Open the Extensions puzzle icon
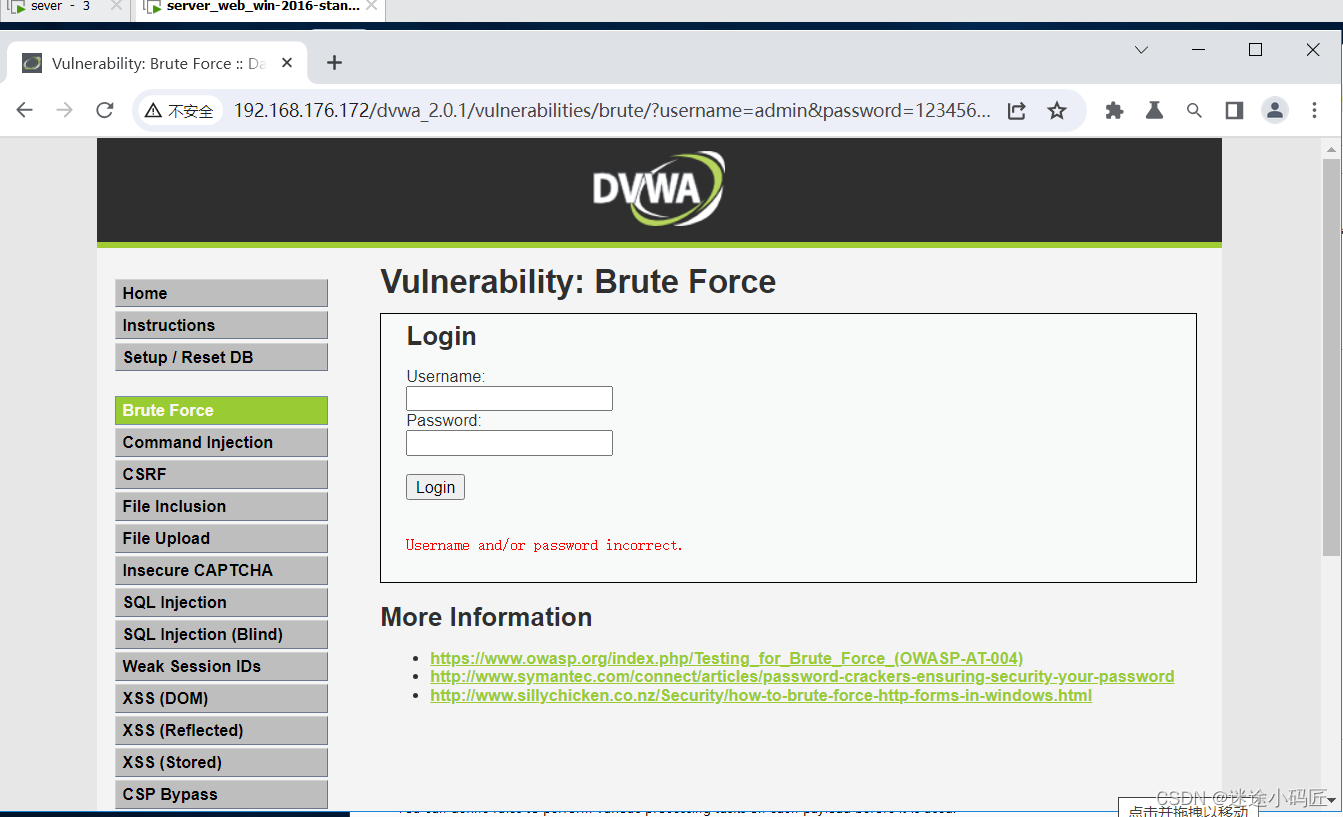The image size is (1343, 817). [1114, 111]
